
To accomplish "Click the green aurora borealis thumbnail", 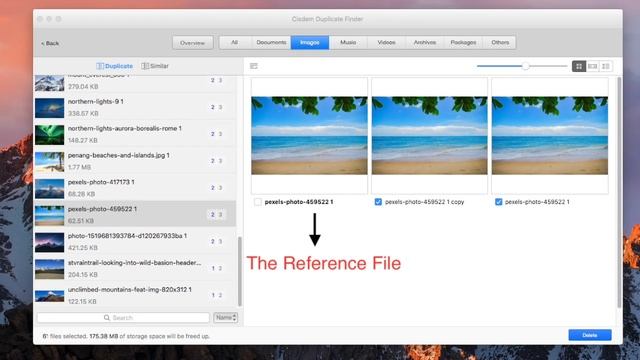I will point(49,135).
